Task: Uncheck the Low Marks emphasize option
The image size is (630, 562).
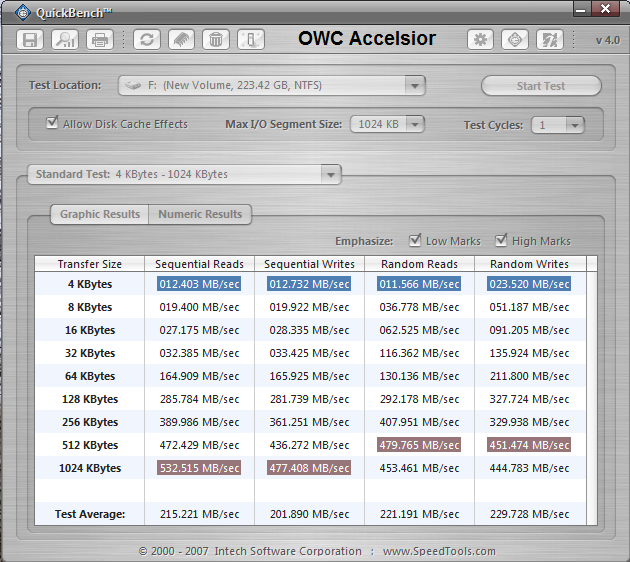Action: coord(416,241)
